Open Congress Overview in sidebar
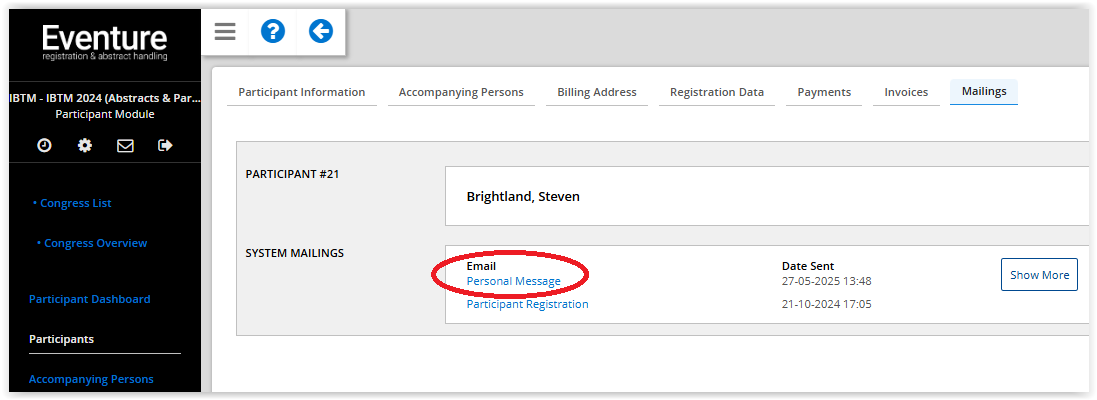Image resolution: width=1097 pixels, height=400 pixels. coord(95,243)
